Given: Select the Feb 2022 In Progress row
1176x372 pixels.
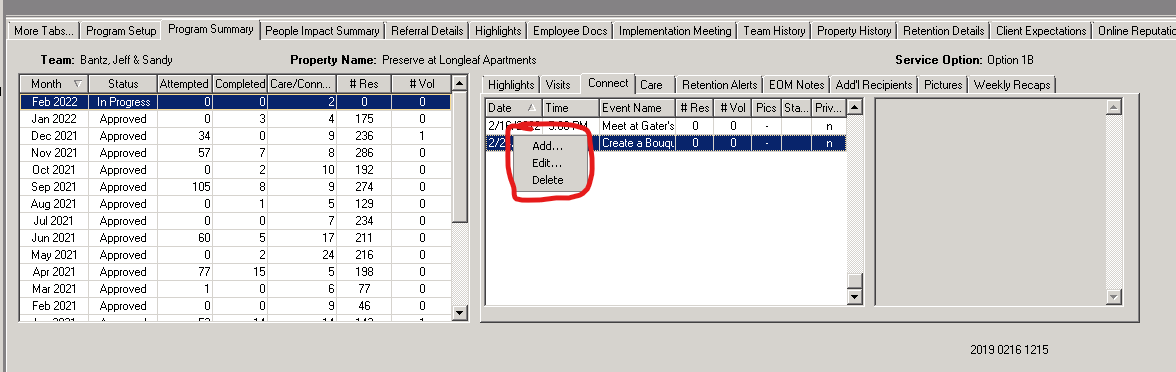Looking at the screenshot, I should tap(236, 102).
